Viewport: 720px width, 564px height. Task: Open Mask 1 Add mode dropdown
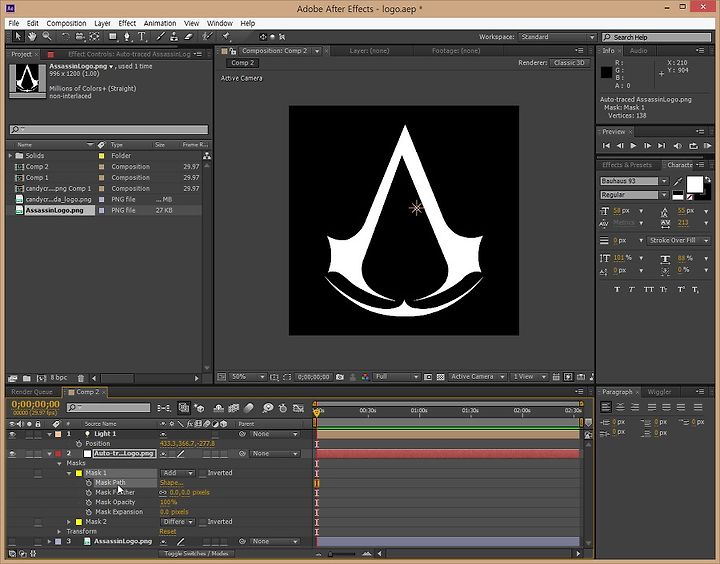point(177,473)
